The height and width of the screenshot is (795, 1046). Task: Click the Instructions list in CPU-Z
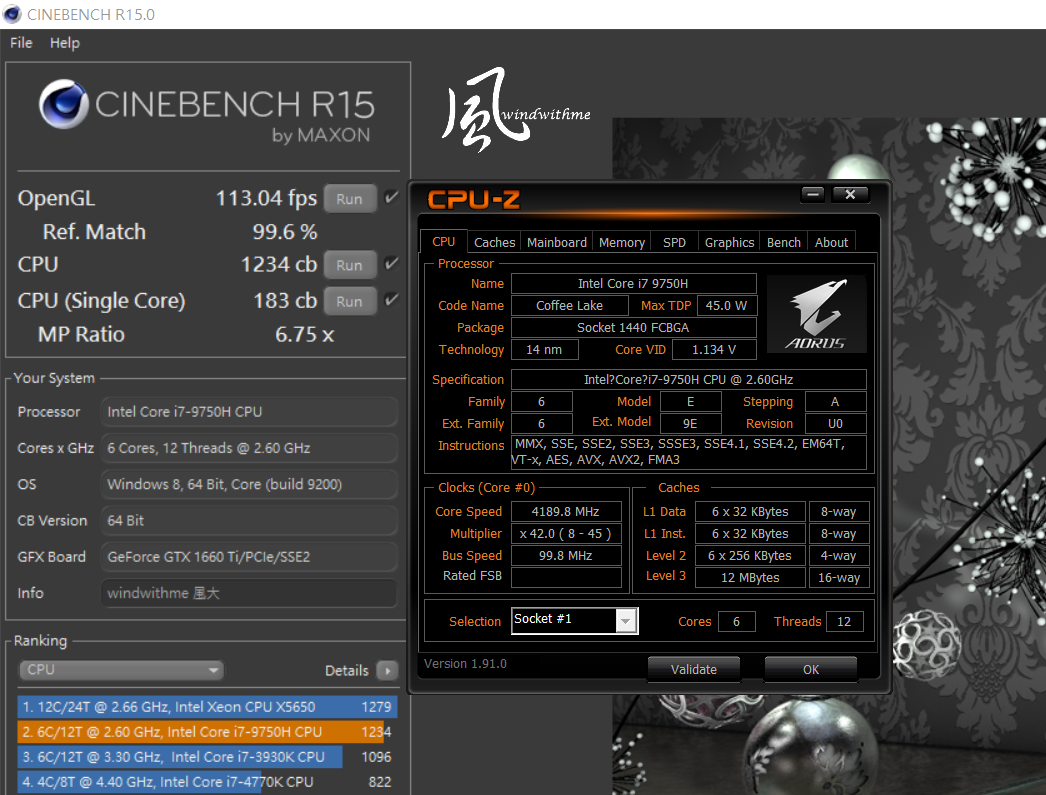click(x=688, y=452)
